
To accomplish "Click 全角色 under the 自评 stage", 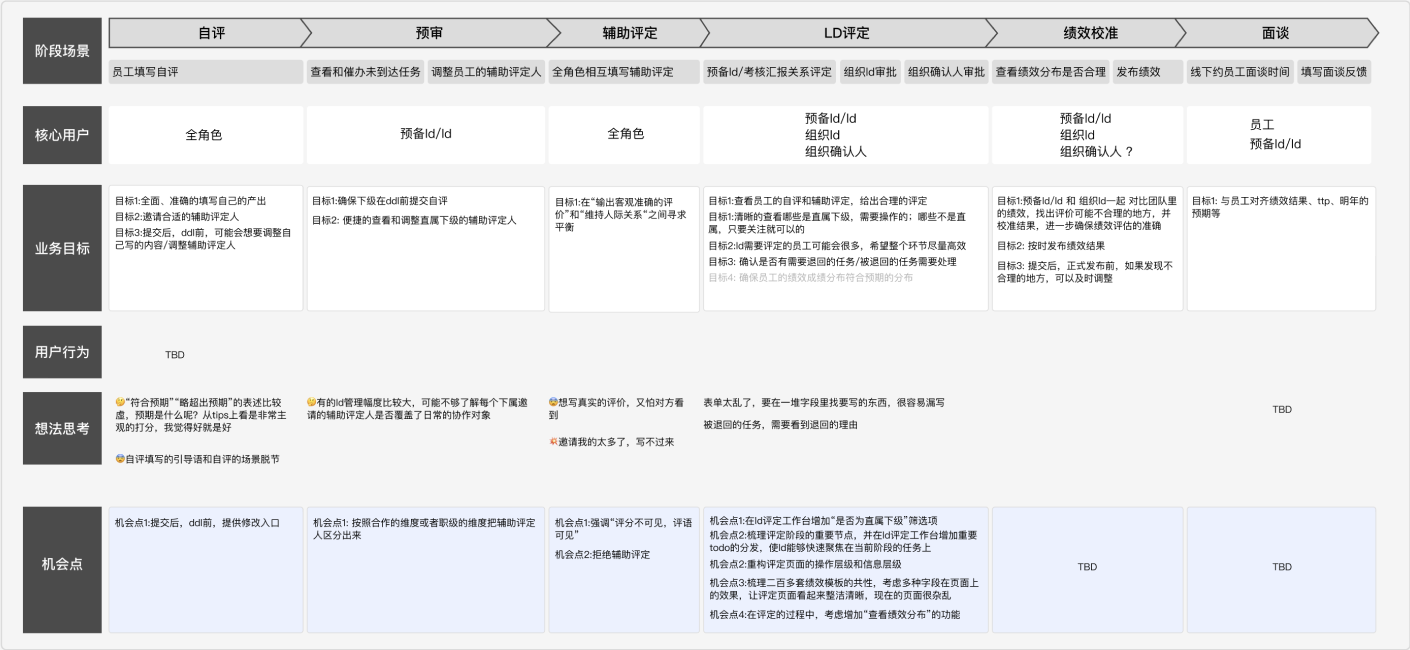I will [x=206, y=135].
